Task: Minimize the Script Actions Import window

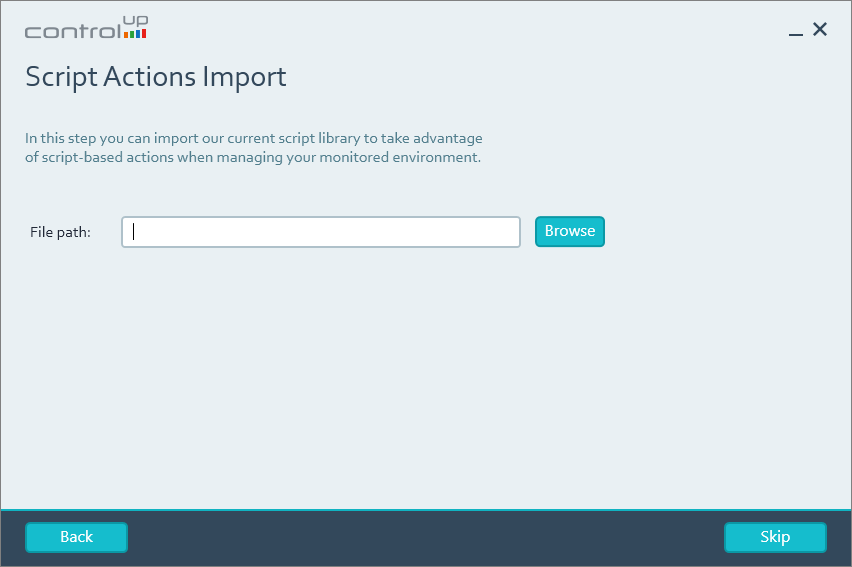Action: coord(796,31)
